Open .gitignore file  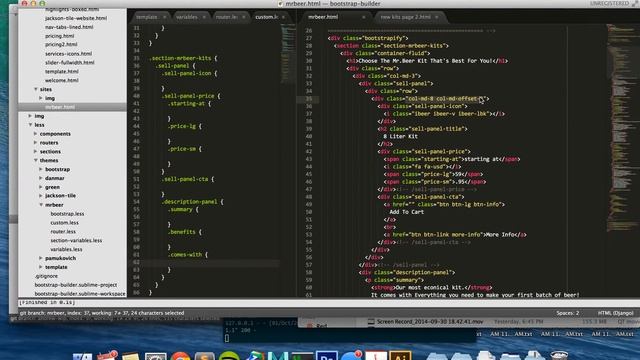click(x=46, y=276)
